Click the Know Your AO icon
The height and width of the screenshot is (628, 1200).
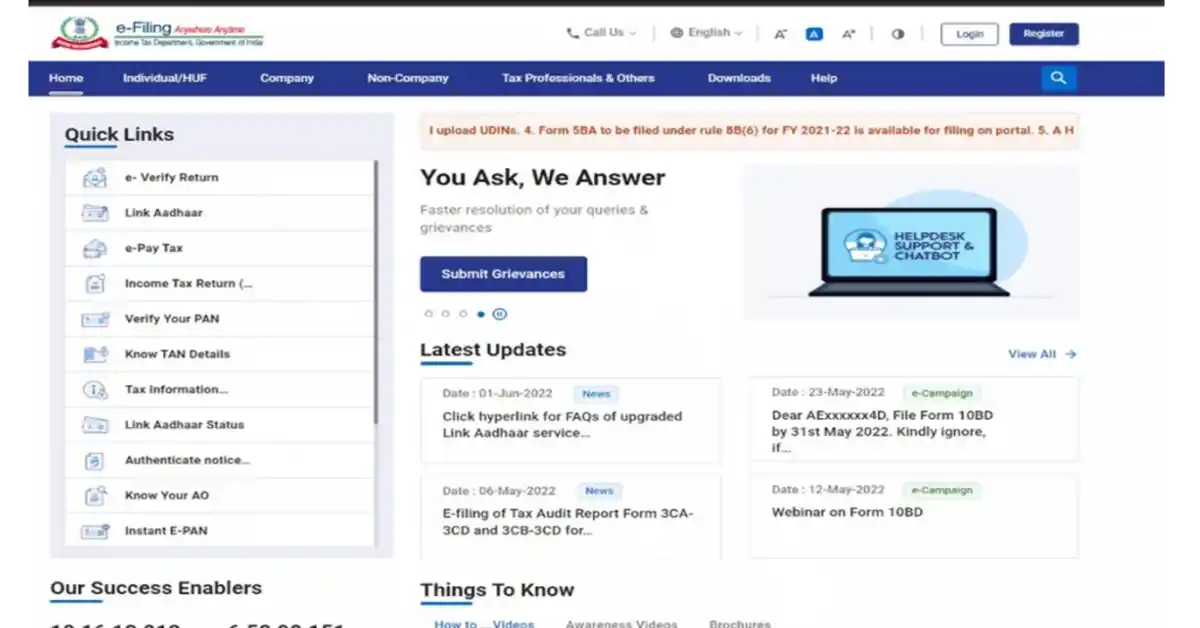(x=95, y=496)
